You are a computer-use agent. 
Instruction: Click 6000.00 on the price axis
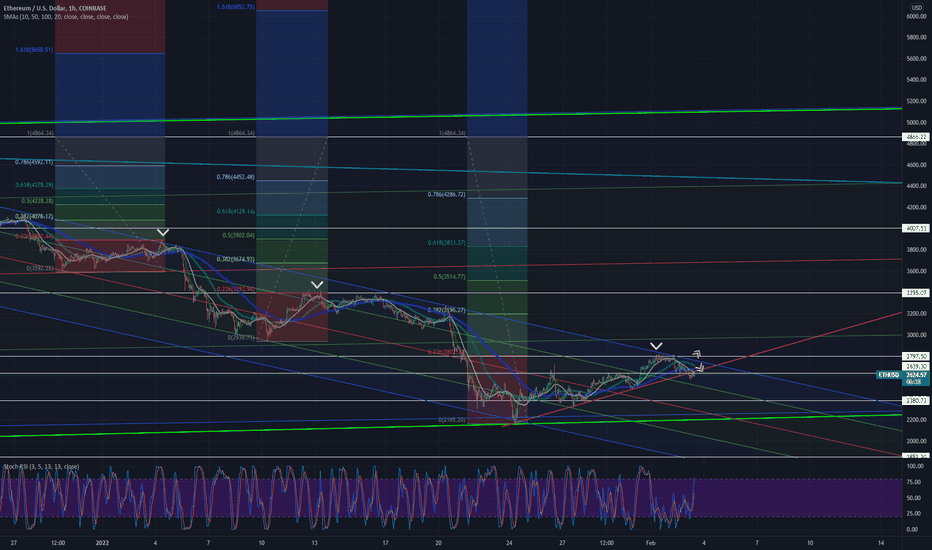917,17
